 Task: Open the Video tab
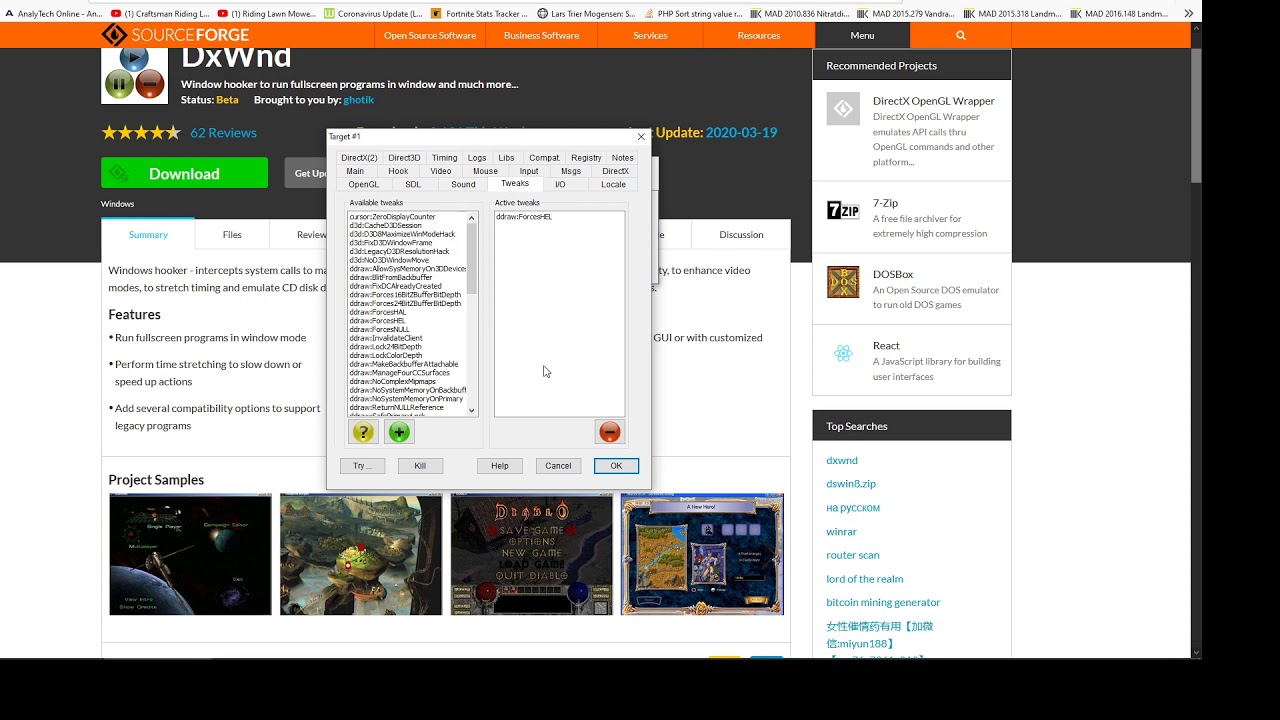click(441, 171)
